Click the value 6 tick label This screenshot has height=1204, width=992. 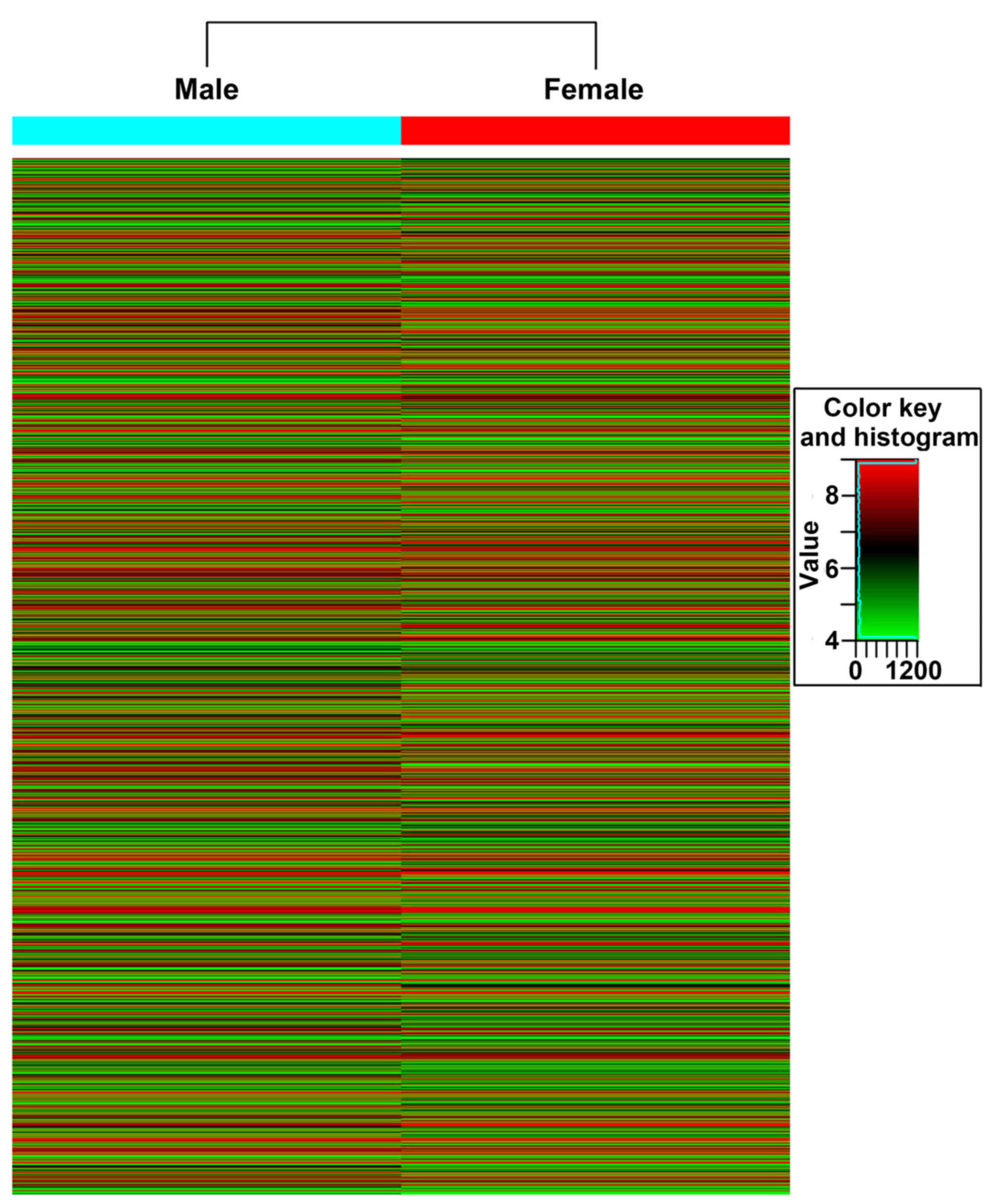pyautogui.click(x=832, y=569)
